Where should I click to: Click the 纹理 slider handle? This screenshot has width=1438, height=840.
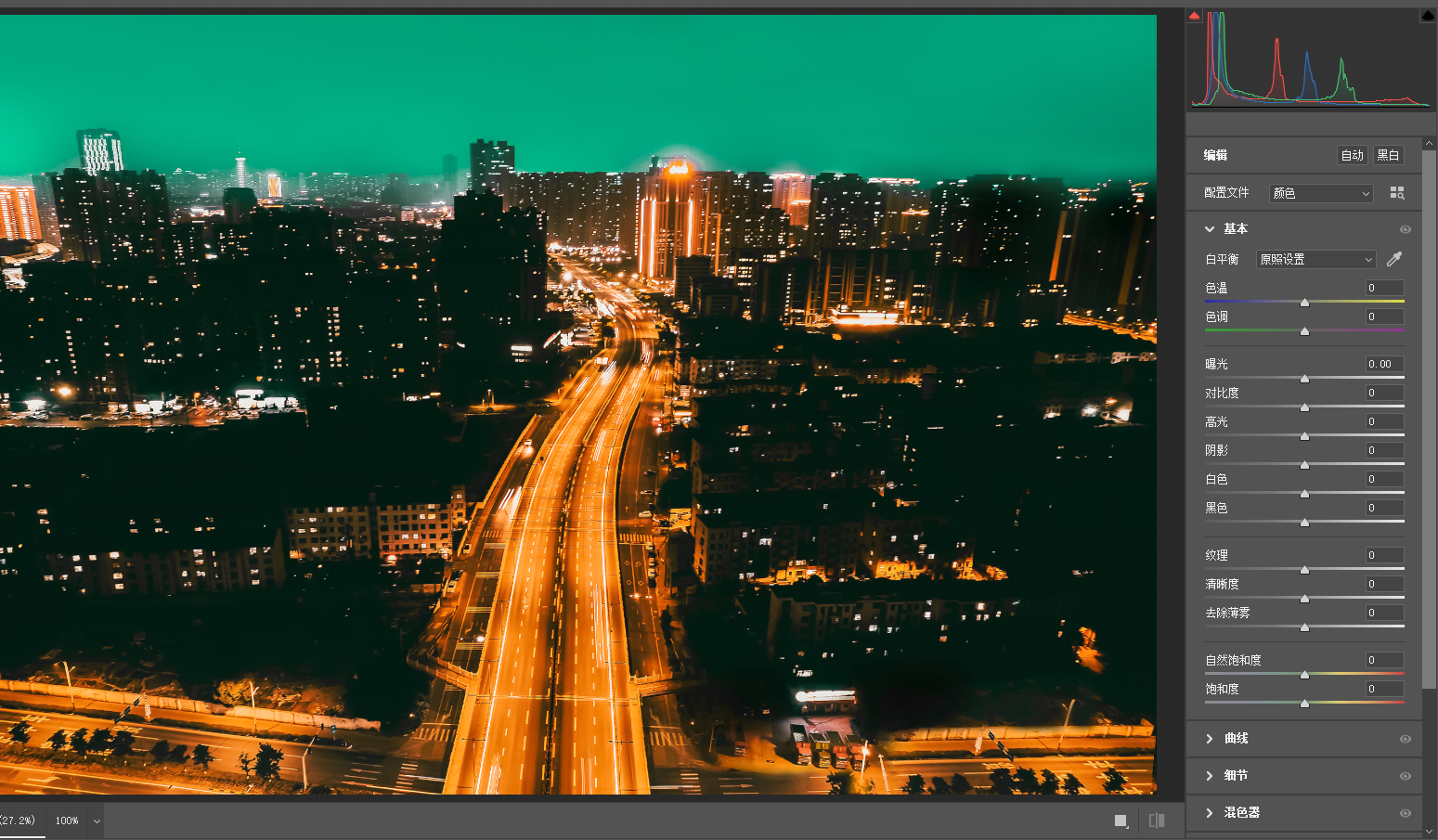pos(1304,570)
